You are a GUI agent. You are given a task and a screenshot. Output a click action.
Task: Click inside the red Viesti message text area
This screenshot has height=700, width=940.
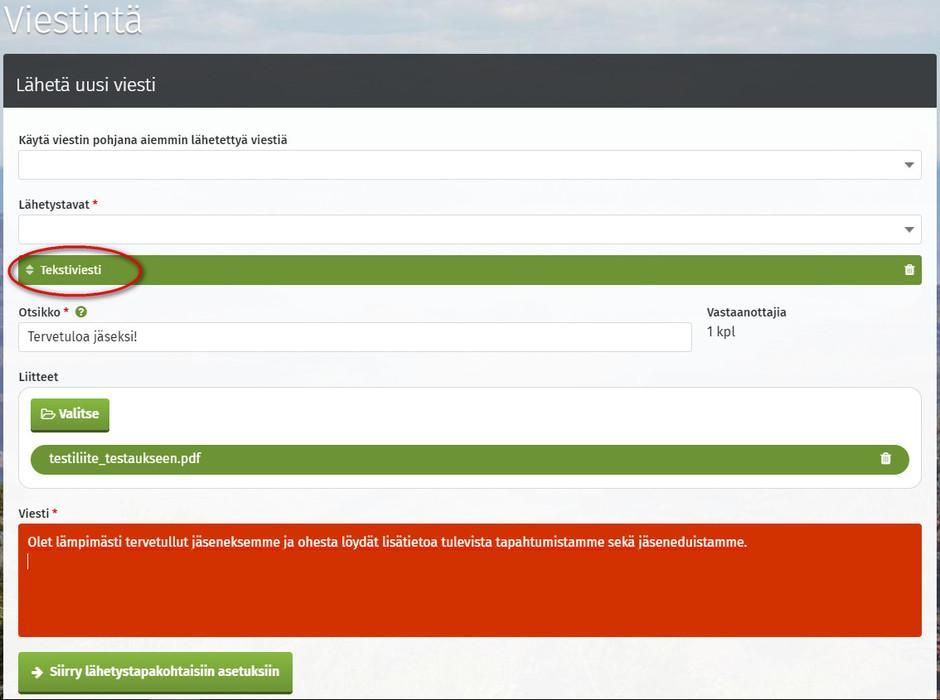469,580
